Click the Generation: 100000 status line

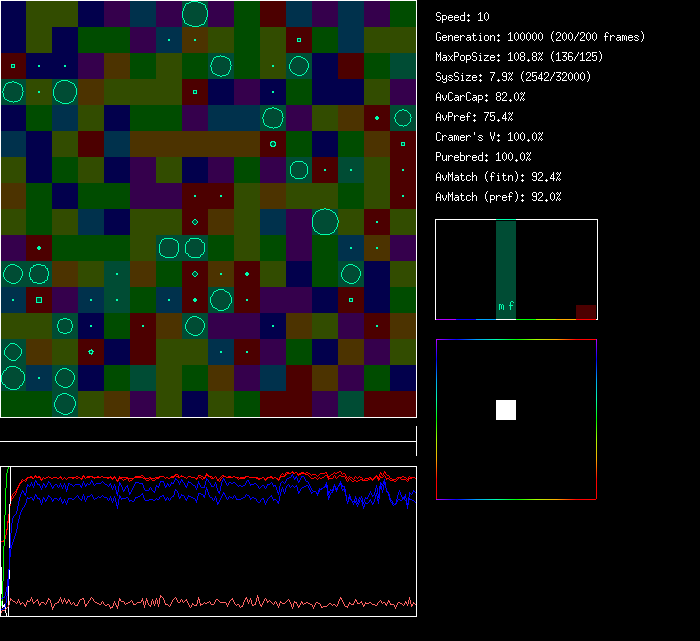pyautogui.click(x=540, y=37)
